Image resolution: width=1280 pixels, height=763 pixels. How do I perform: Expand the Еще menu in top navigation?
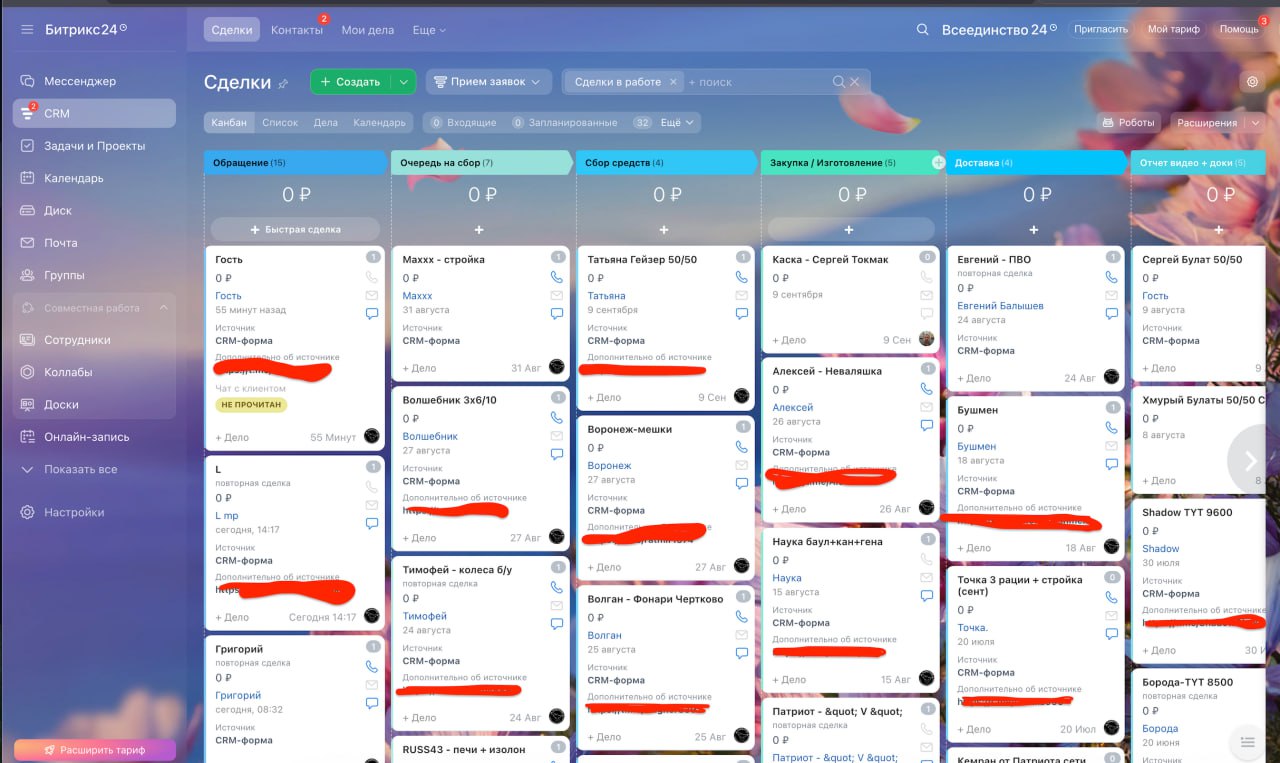coord(430,30)
